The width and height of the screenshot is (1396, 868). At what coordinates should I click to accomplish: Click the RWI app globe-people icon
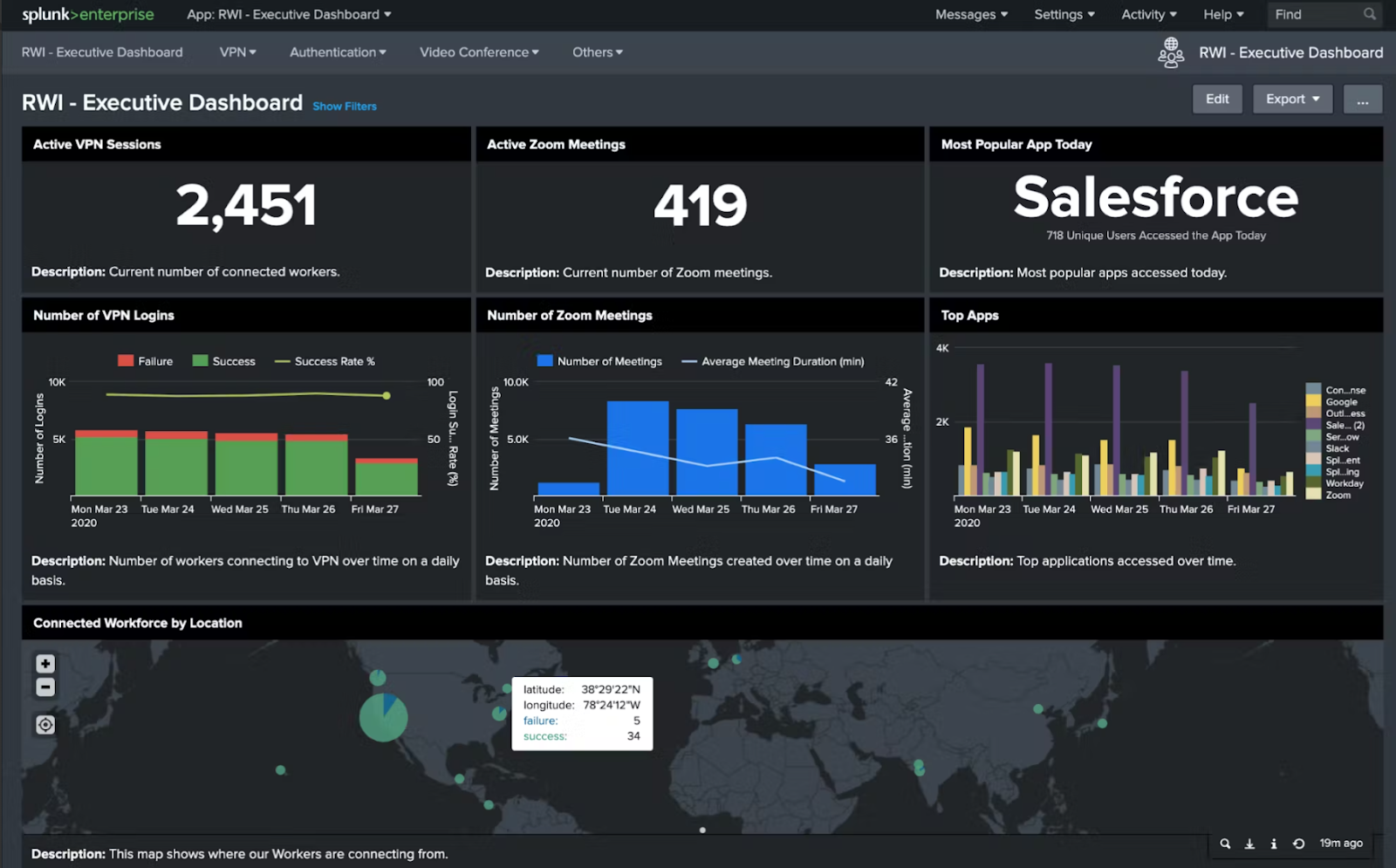tap(1171, 52)
